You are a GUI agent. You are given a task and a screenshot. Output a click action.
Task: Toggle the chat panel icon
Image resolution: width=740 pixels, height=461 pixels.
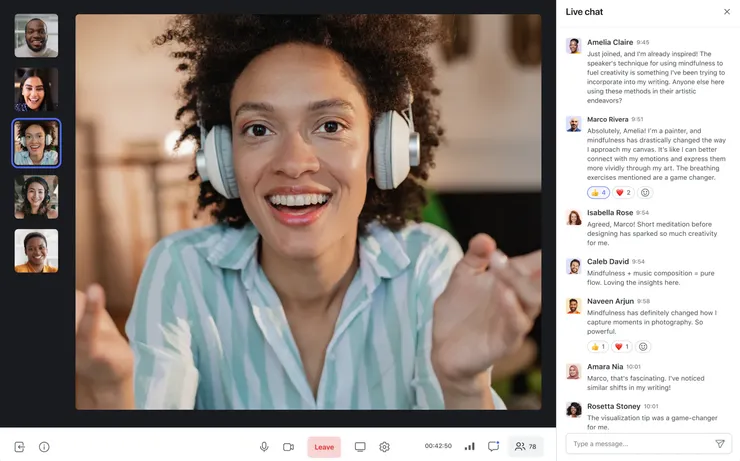tap(493, 446)
